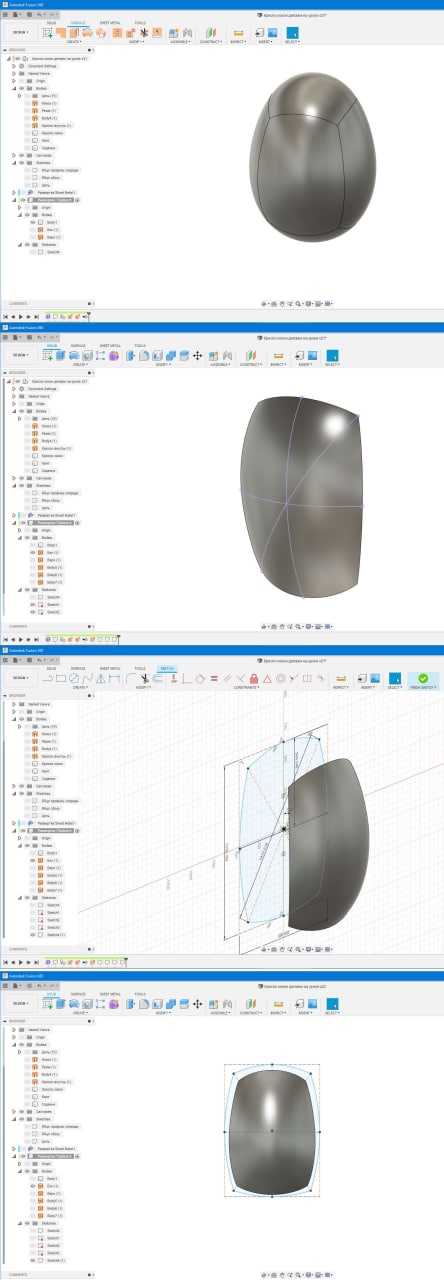Open the ASSEMBLE dropdown in the bottom window
Image resolution: width=444 pixels, height=1280 pixels.
[x=220, y=1013]
